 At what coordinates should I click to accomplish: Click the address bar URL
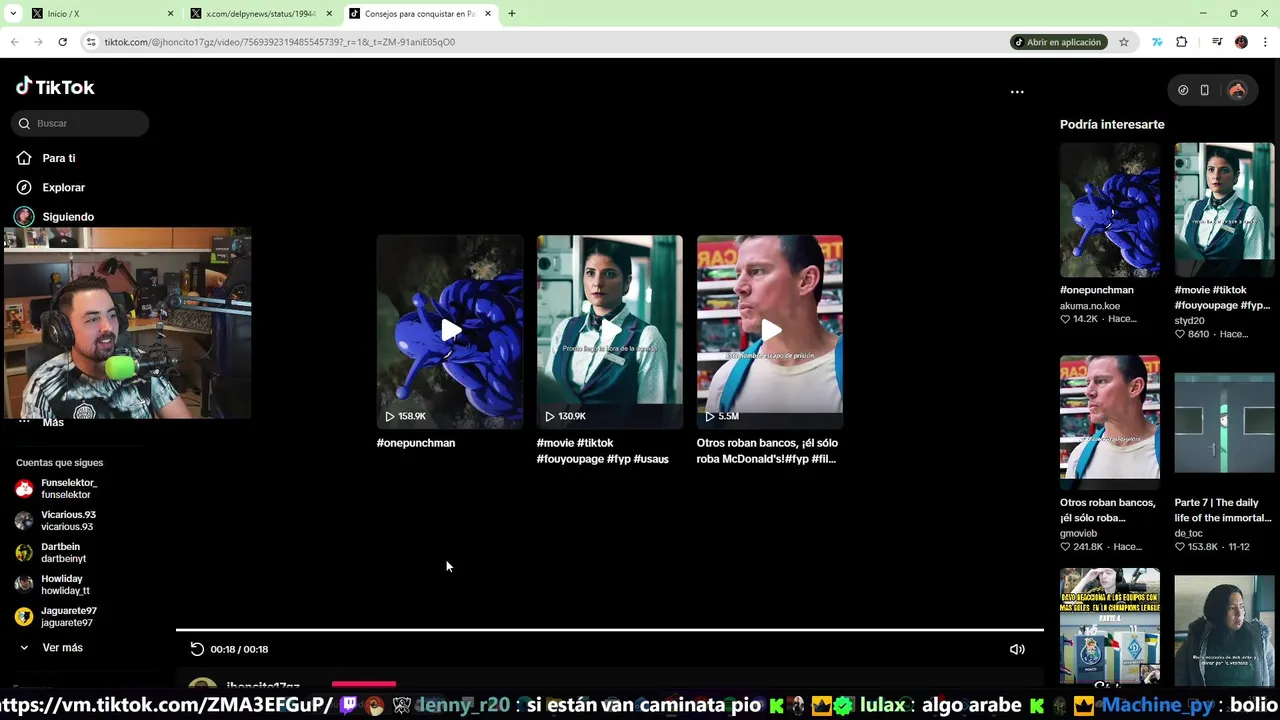pyautogui.click(x=280, y=42)
